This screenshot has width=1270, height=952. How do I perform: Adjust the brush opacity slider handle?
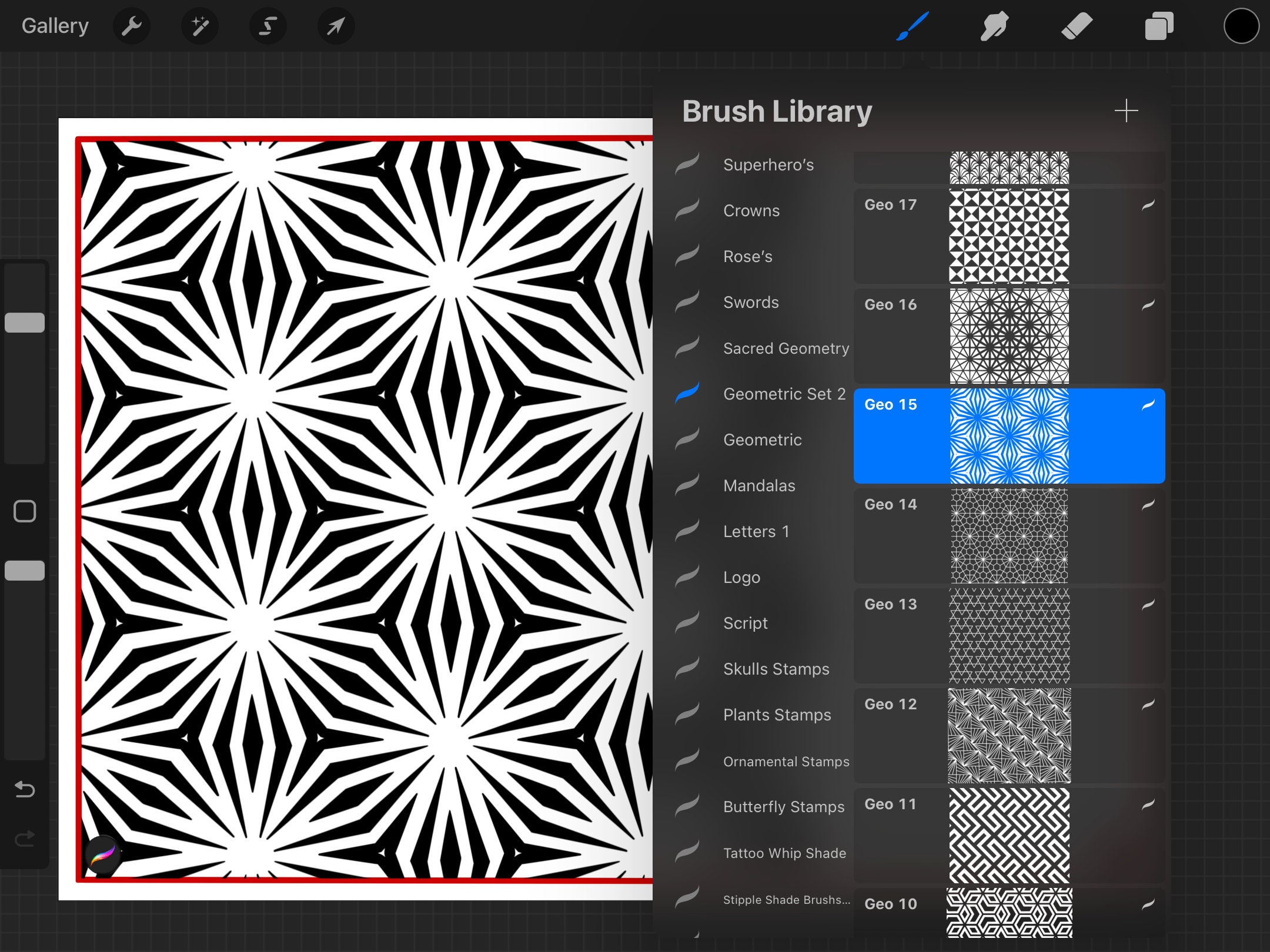coord(25,571)
